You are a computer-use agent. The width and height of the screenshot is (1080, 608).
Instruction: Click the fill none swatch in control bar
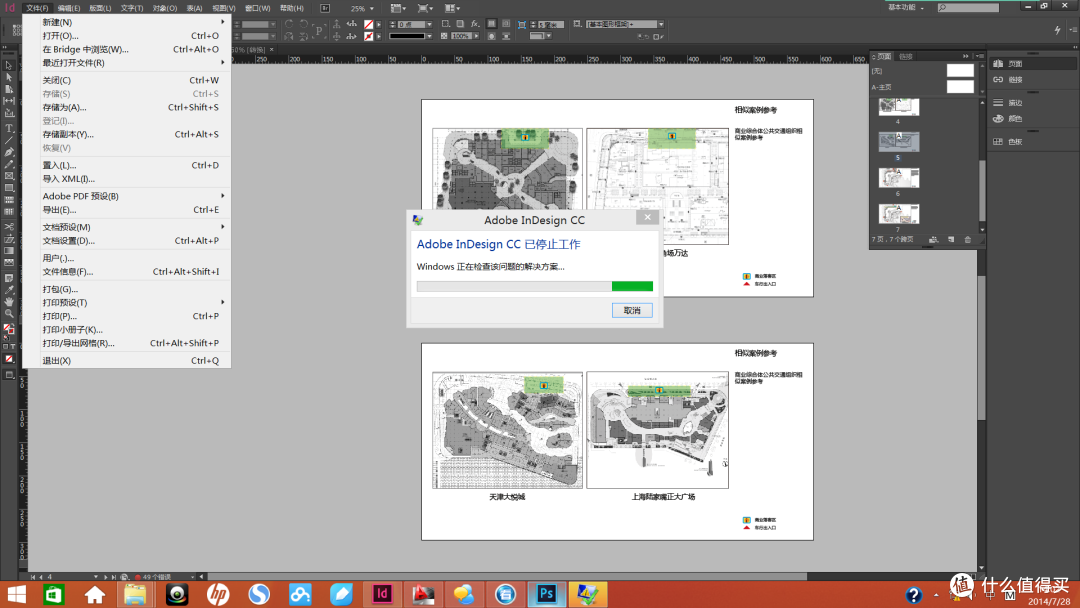368,24
